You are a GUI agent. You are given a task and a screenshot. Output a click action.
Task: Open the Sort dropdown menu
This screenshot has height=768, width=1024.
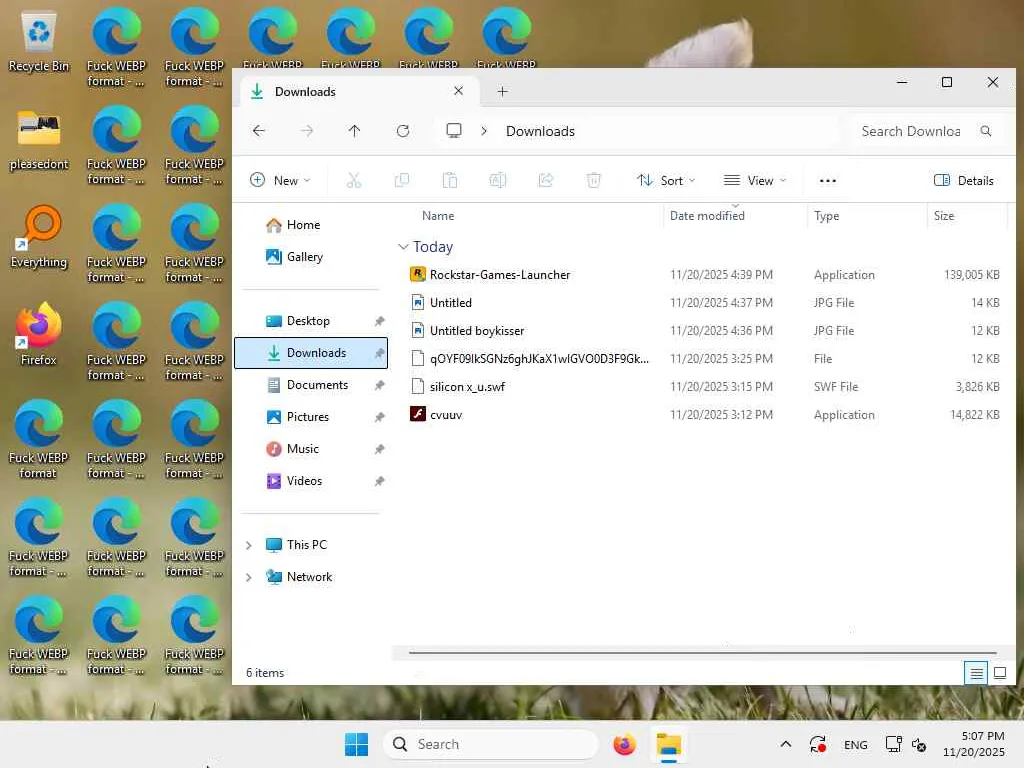(x=665, y=180)
